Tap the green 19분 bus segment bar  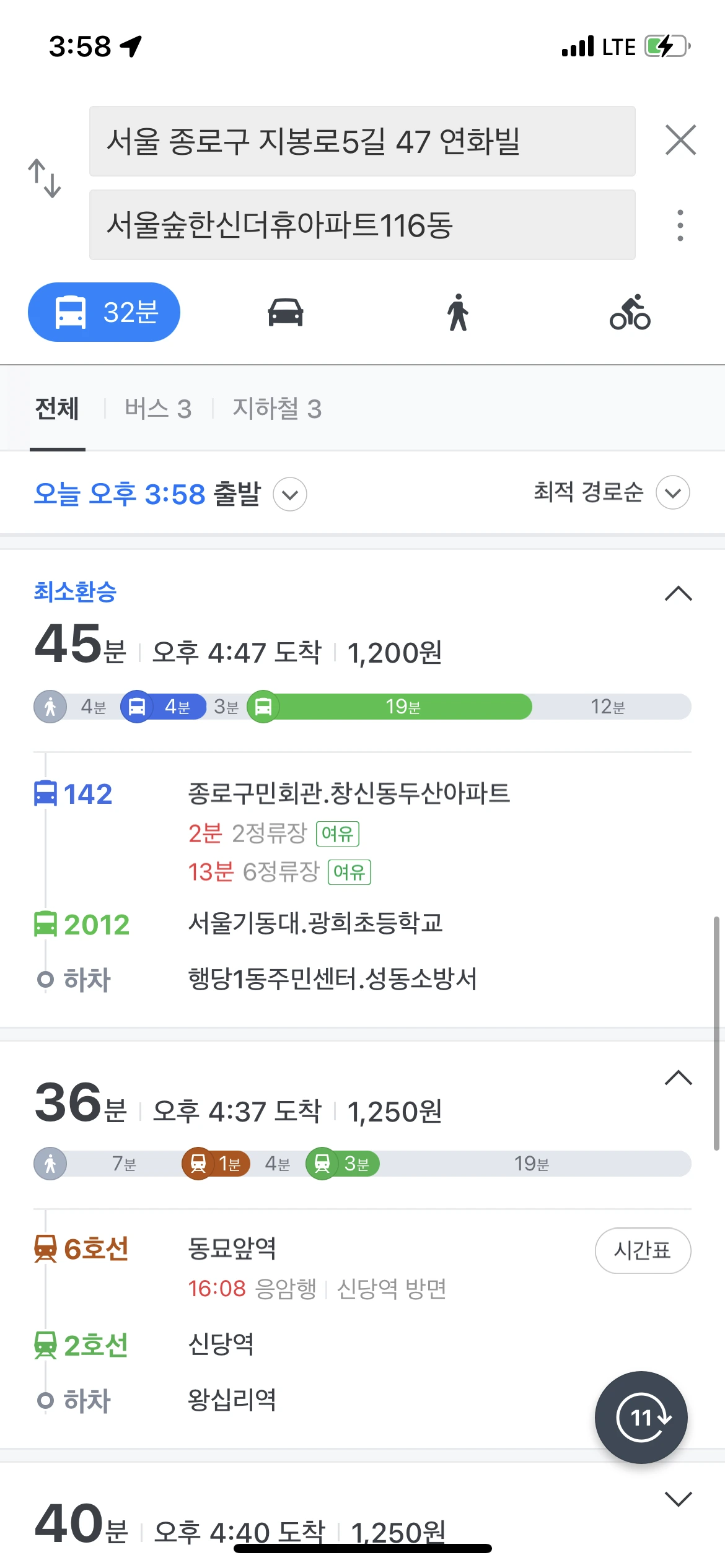403,707
